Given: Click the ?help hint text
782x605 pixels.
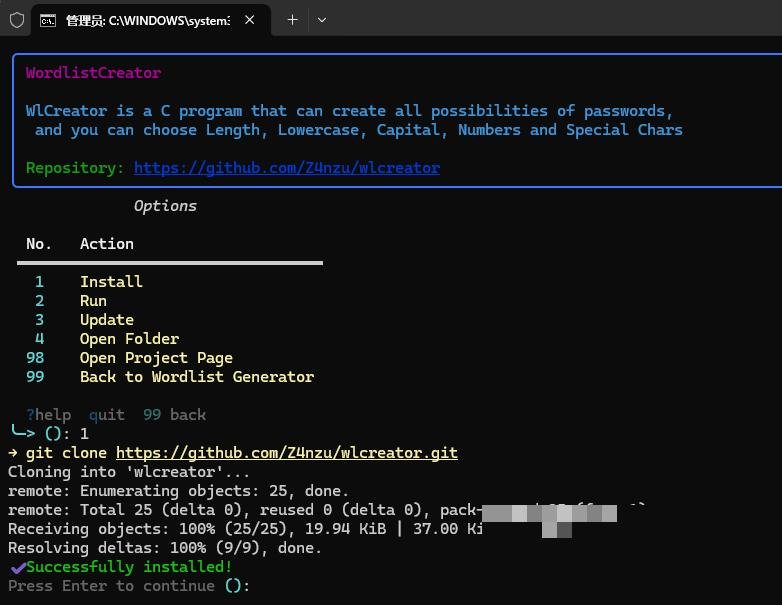Looking at the screenshot, I should click(x=48, y=415).
